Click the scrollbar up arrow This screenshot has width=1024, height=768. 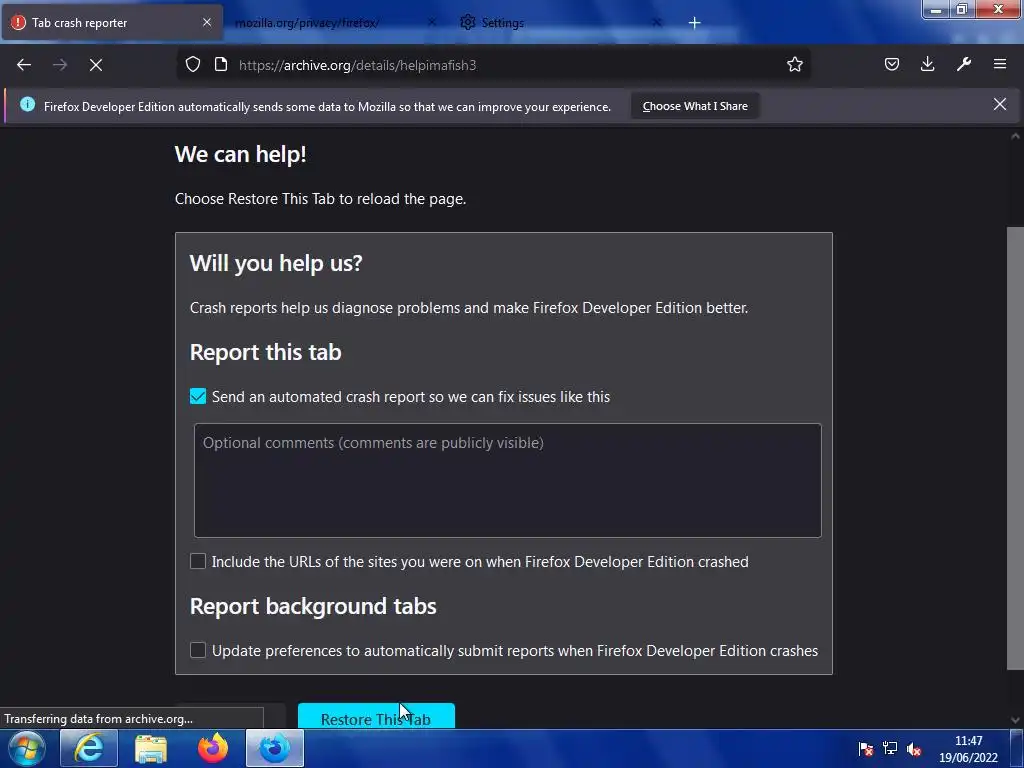coord(1015,136)
